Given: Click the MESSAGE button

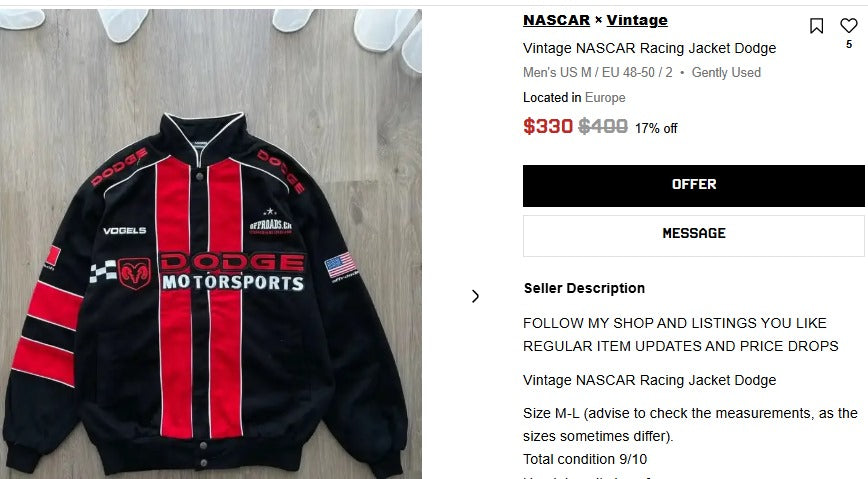Looking at the screenshot, I should click(693, 234).
